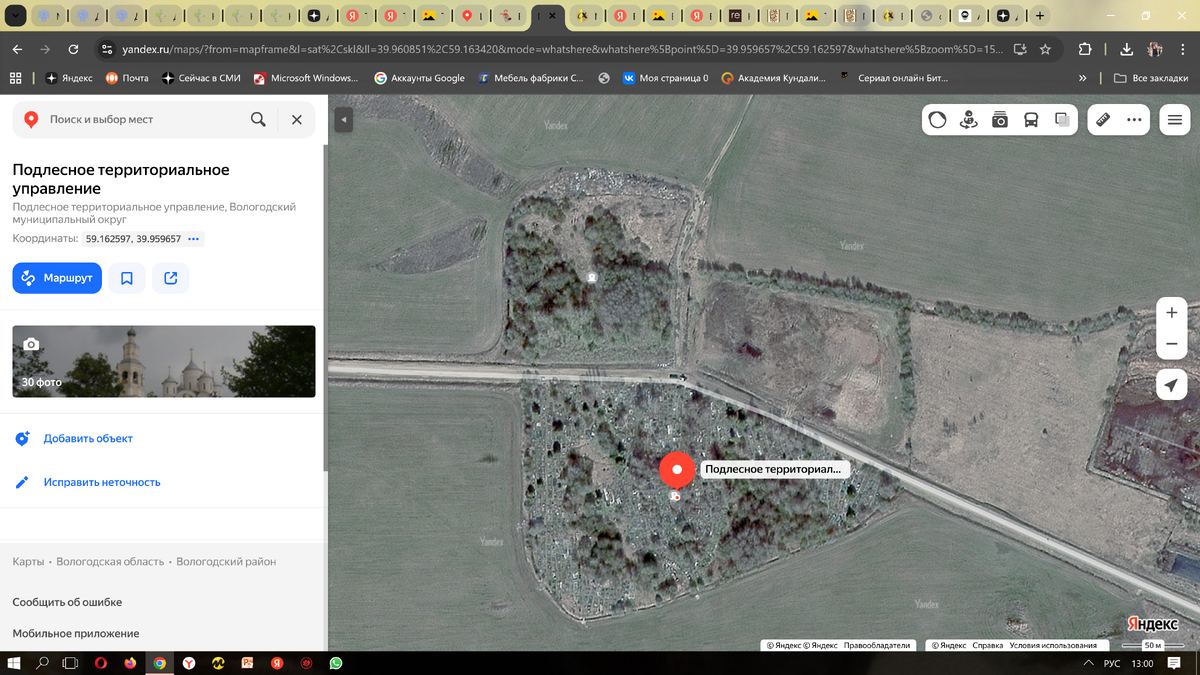Viewport: 1200px width, 675px height.
Task: Open Аккаунты Google bookmark
Action: click(x=420, y=78)
